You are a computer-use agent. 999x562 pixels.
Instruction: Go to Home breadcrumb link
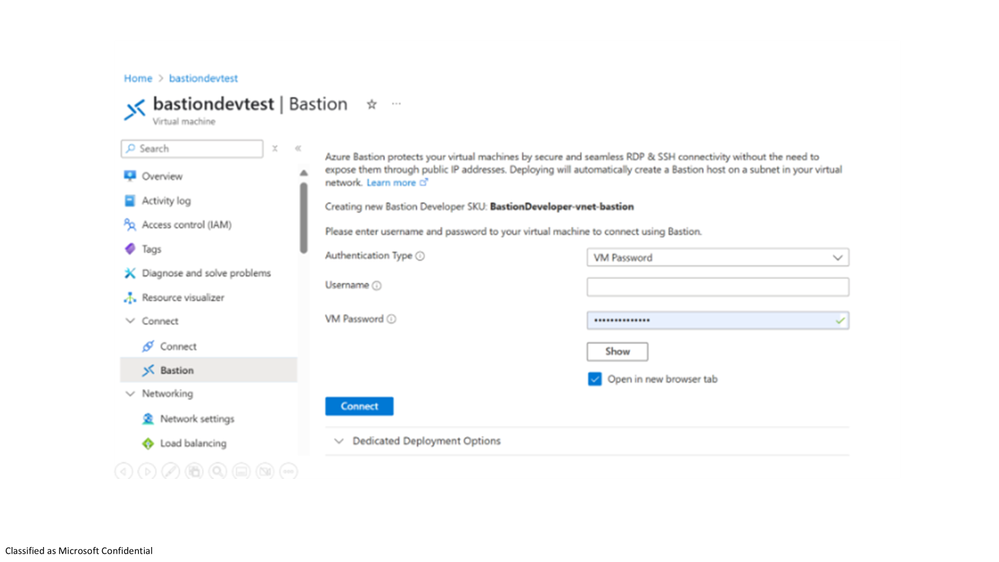click(138, 78)
